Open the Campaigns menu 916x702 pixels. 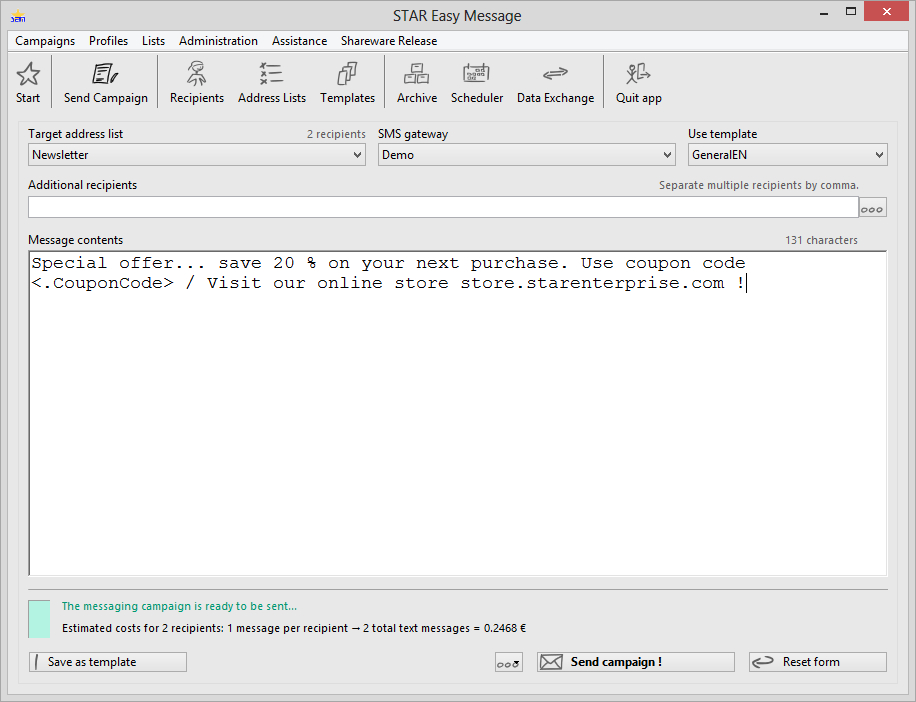(45, 41)
